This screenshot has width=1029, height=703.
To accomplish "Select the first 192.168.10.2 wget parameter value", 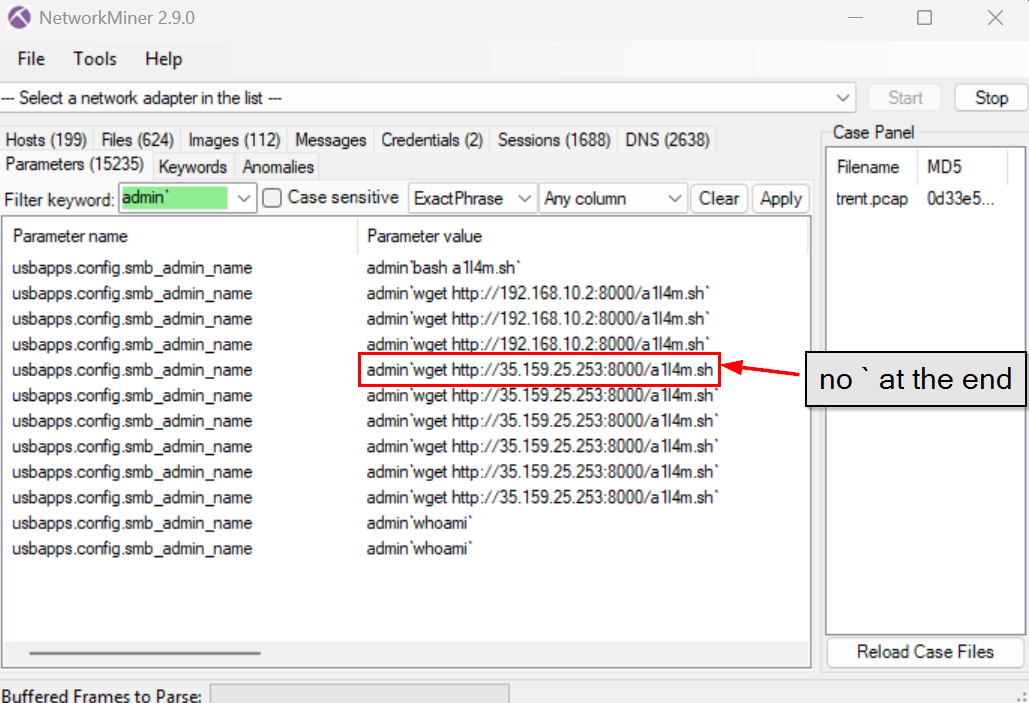I will (x=538, y=293).
